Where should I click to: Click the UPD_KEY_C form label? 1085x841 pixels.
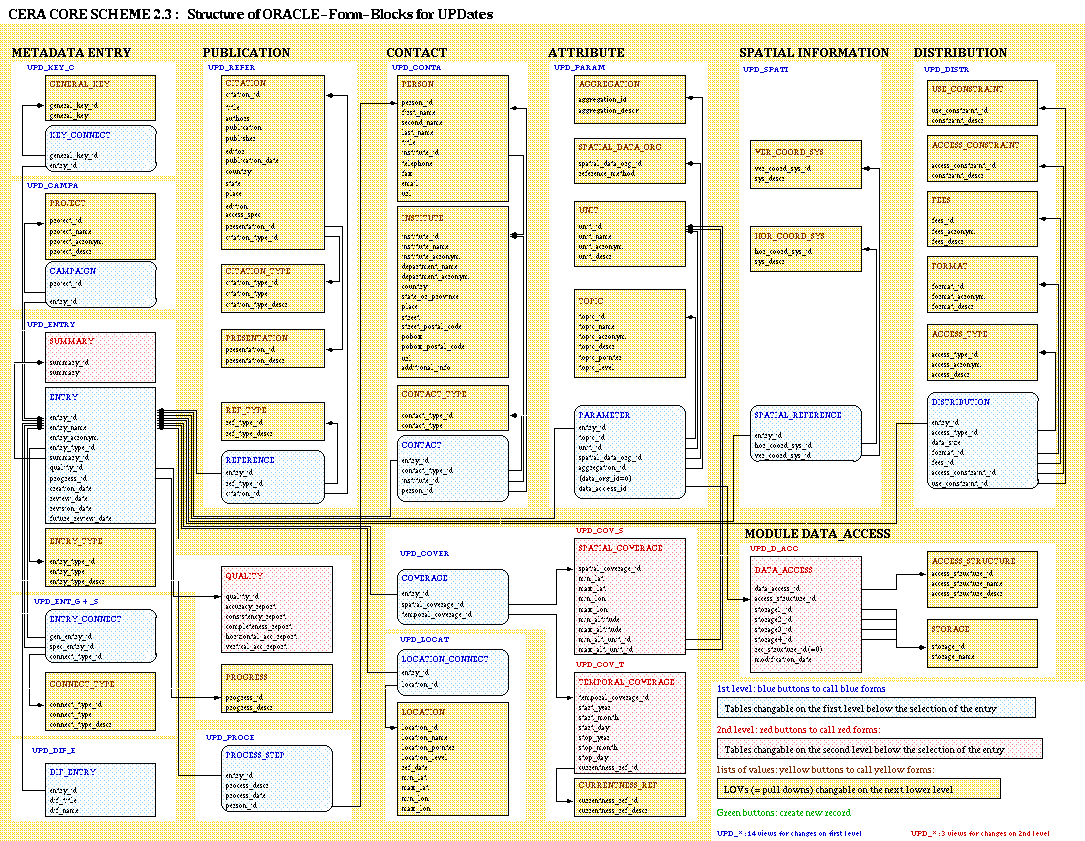[51, 67]
